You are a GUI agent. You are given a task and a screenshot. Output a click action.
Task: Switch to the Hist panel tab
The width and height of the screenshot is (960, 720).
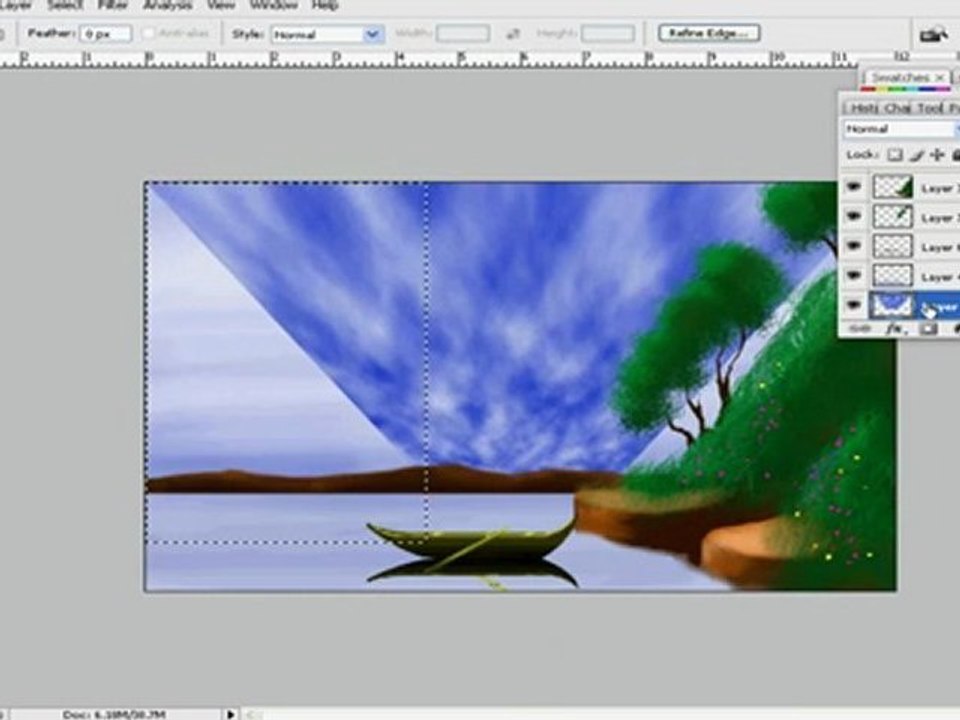(x=864, y=108)
